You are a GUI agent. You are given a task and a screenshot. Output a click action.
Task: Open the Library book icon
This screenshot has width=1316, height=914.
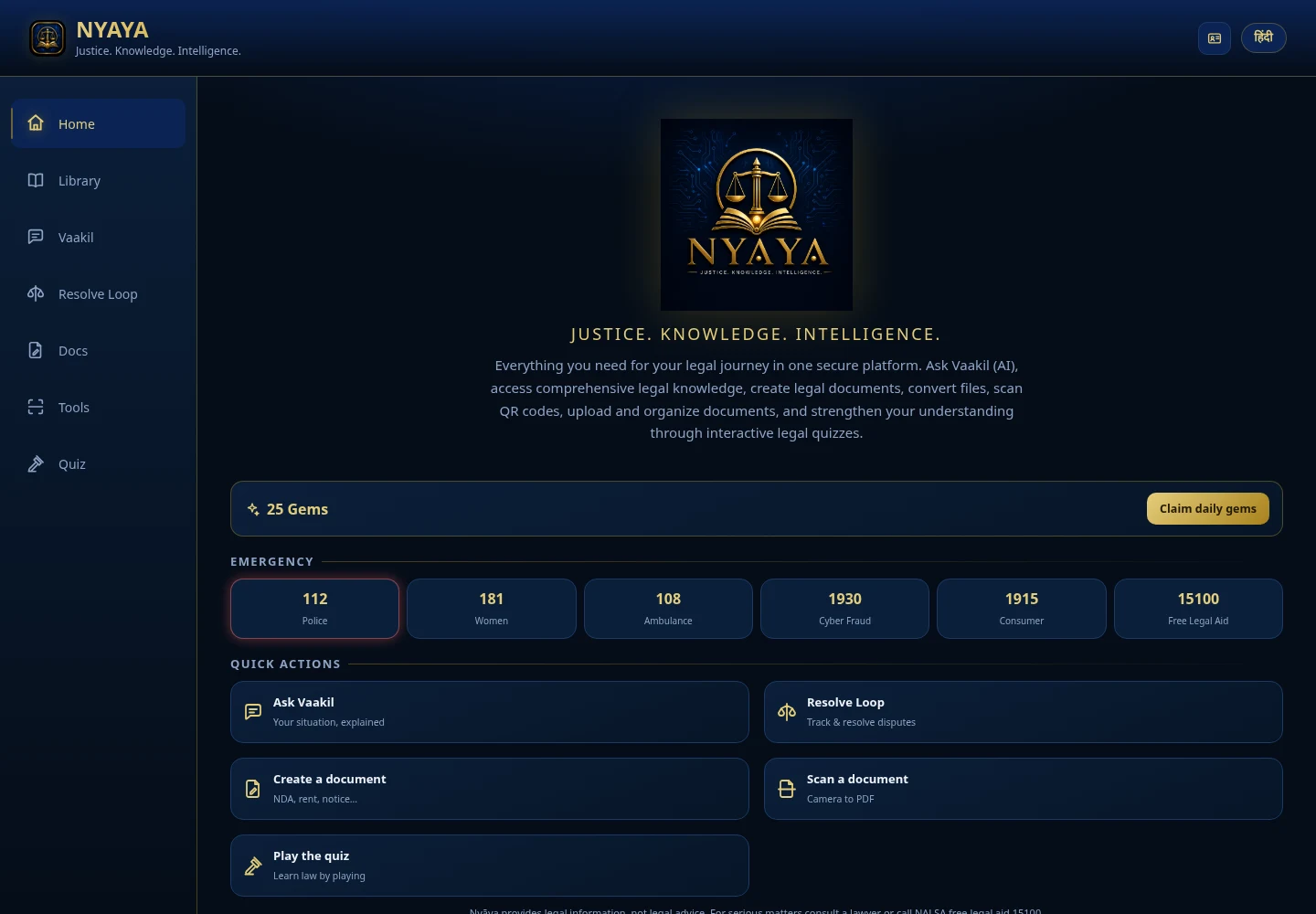(36, 180)
